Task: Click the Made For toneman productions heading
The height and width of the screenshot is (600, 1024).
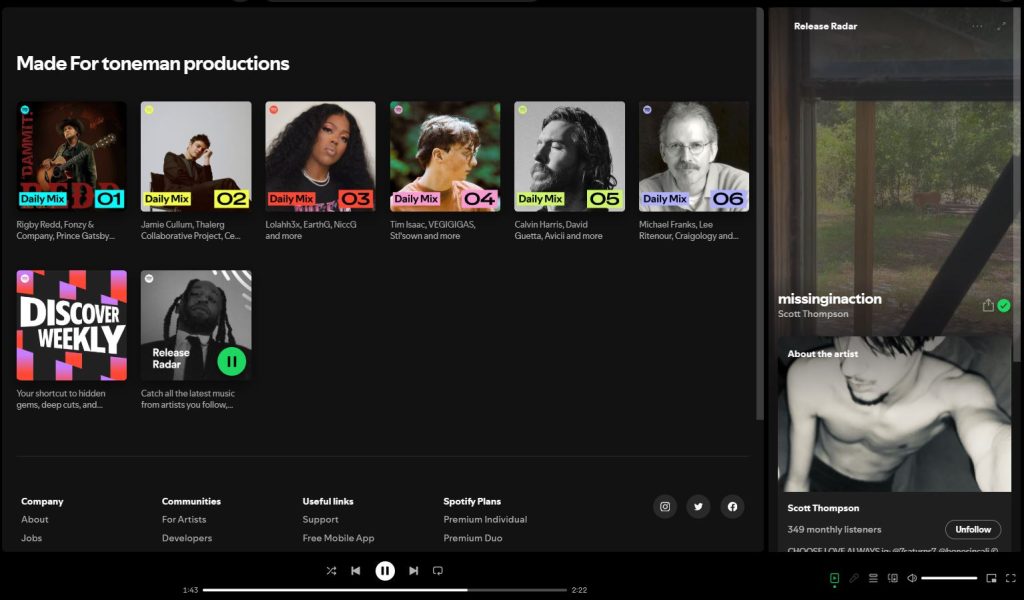Action: tap(153, 63)
